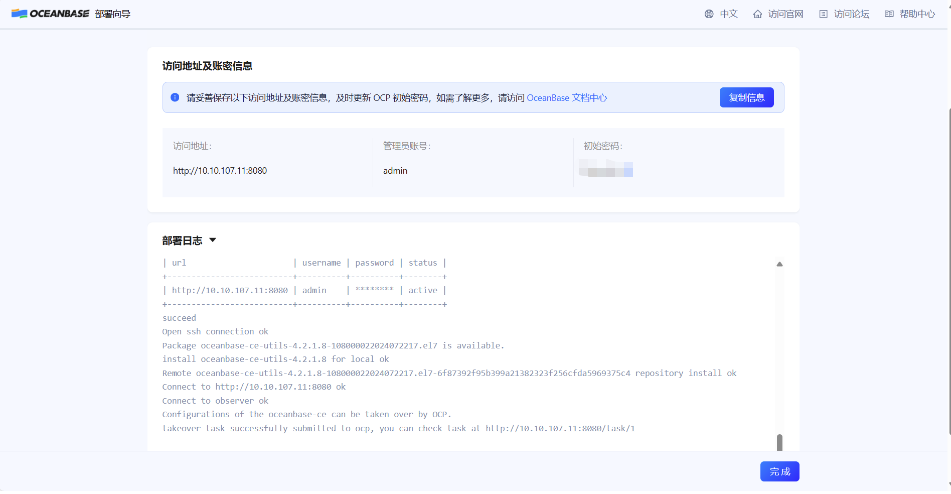Click the blue info icon in notice

[175, 97]
